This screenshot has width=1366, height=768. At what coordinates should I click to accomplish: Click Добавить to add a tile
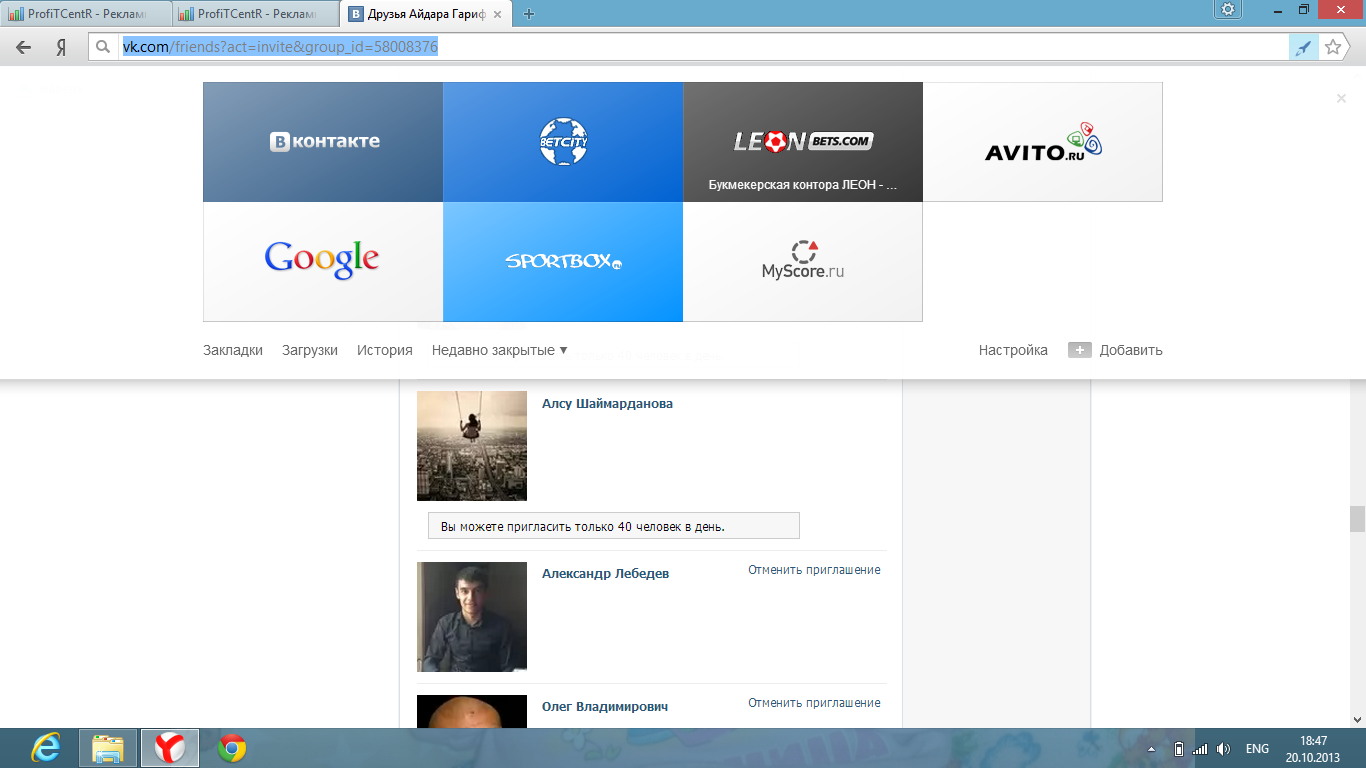[x=1115, y=350]
